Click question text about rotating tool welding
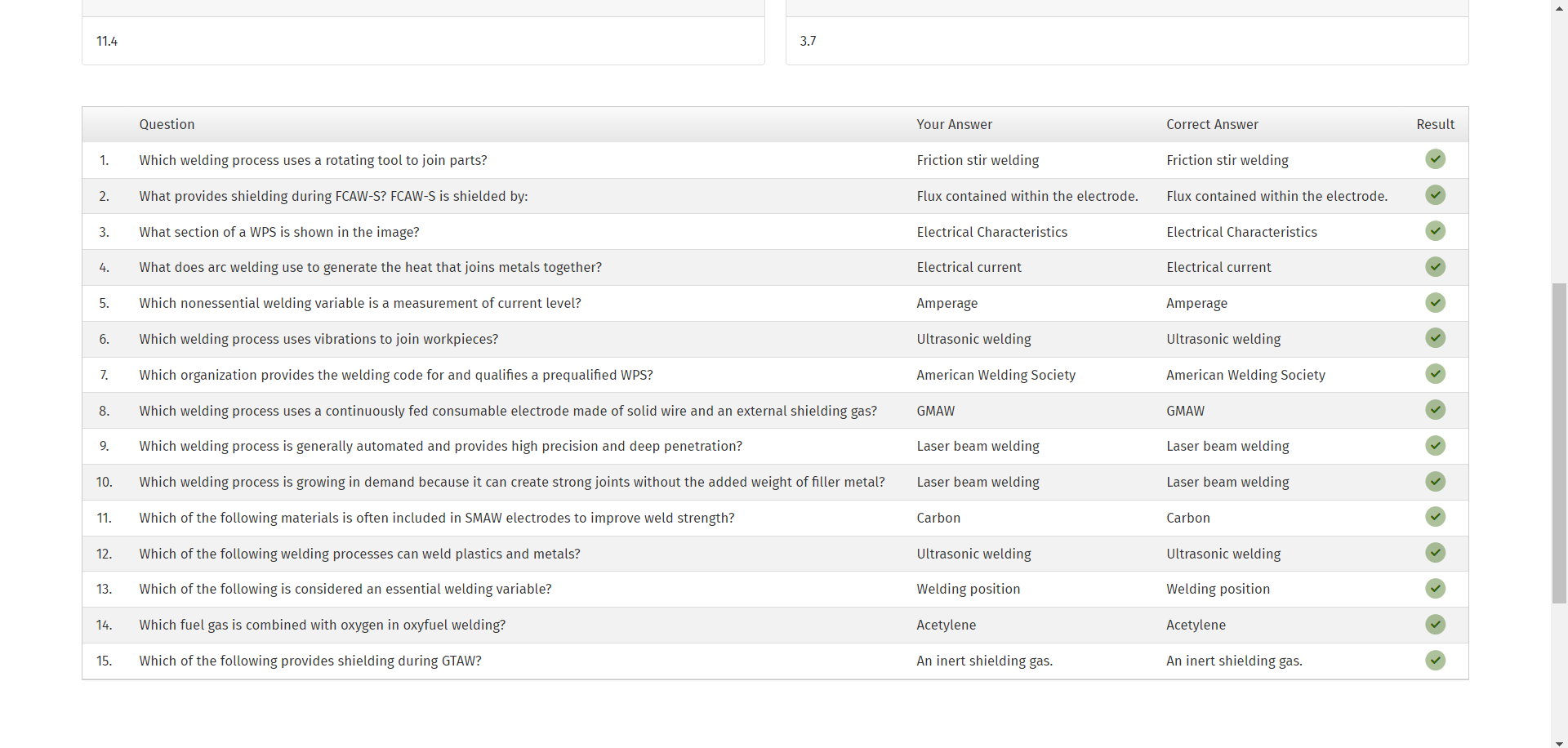1568x748 pixels. tap(313, 160)
